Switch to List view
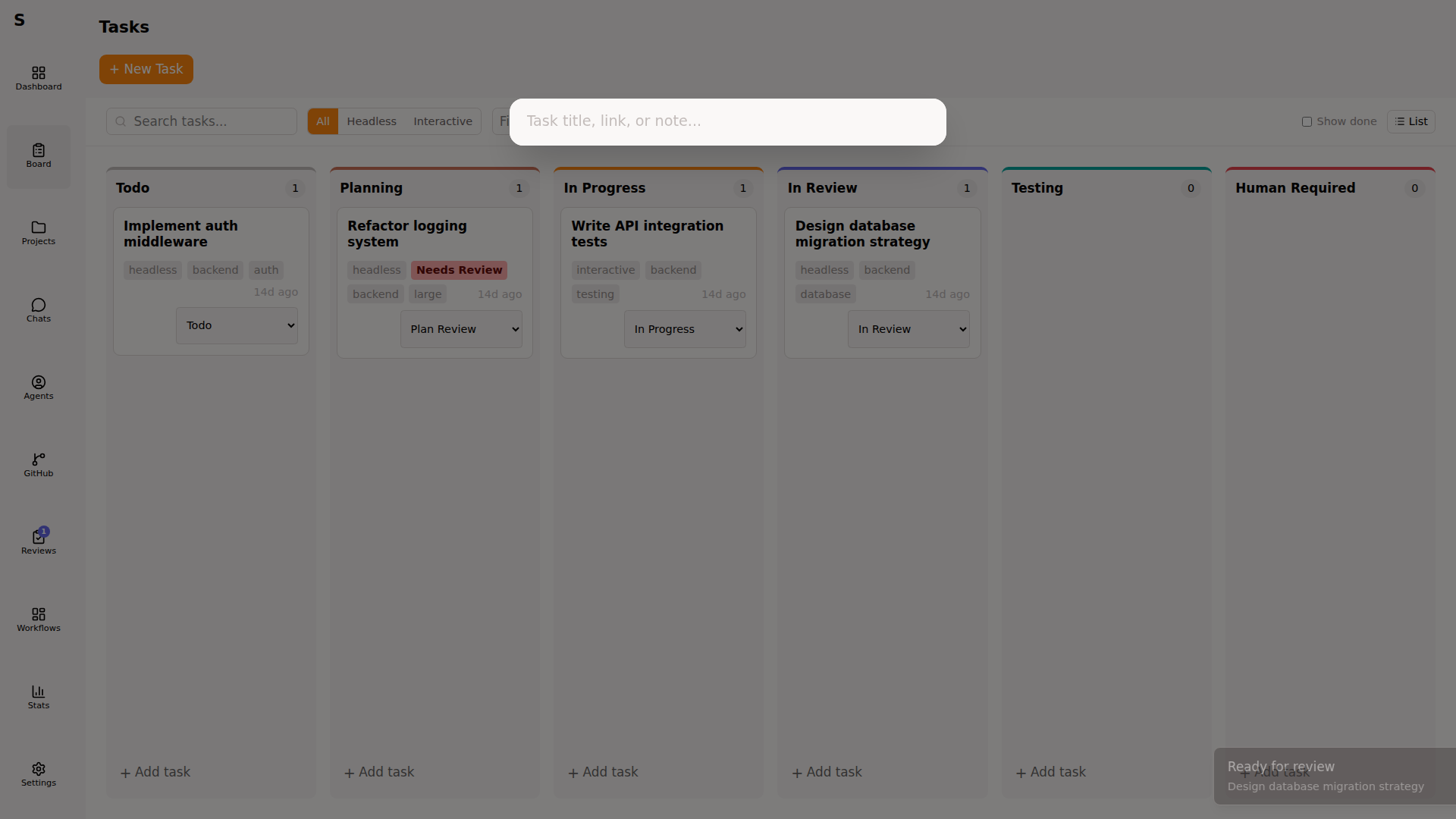This screenshot has width=1456, height=819. (x=1410, y=121)
